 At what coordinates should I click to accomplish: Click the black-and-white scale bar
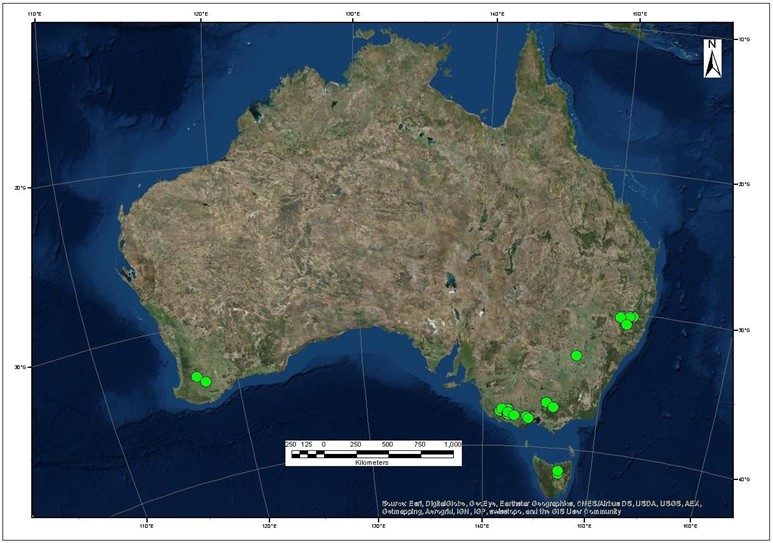372,454
